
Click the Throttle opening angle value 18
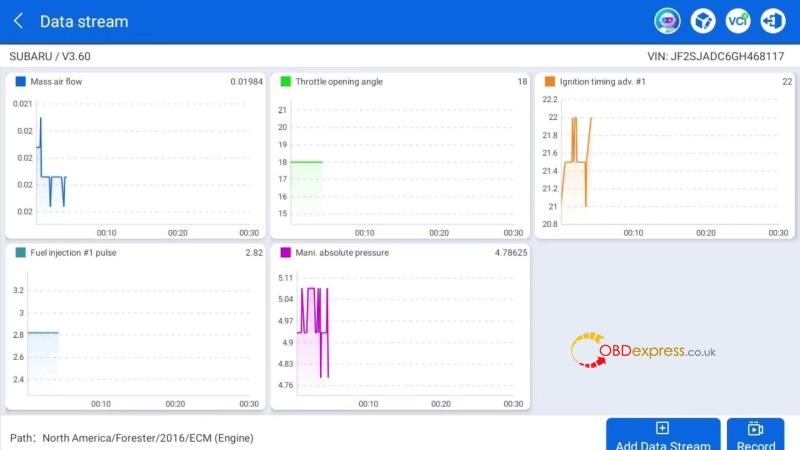coord(522,82)
